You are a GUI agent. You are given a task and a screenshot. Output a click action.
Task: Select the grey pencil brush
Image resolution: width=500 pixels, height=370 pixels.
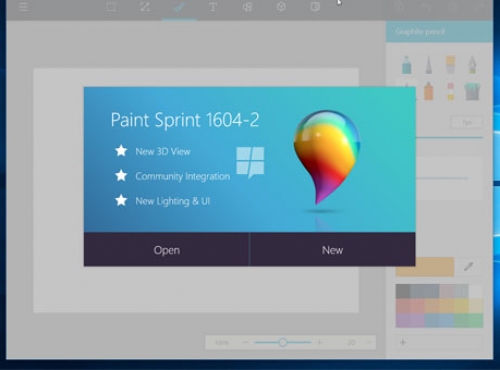coord(429,64)
